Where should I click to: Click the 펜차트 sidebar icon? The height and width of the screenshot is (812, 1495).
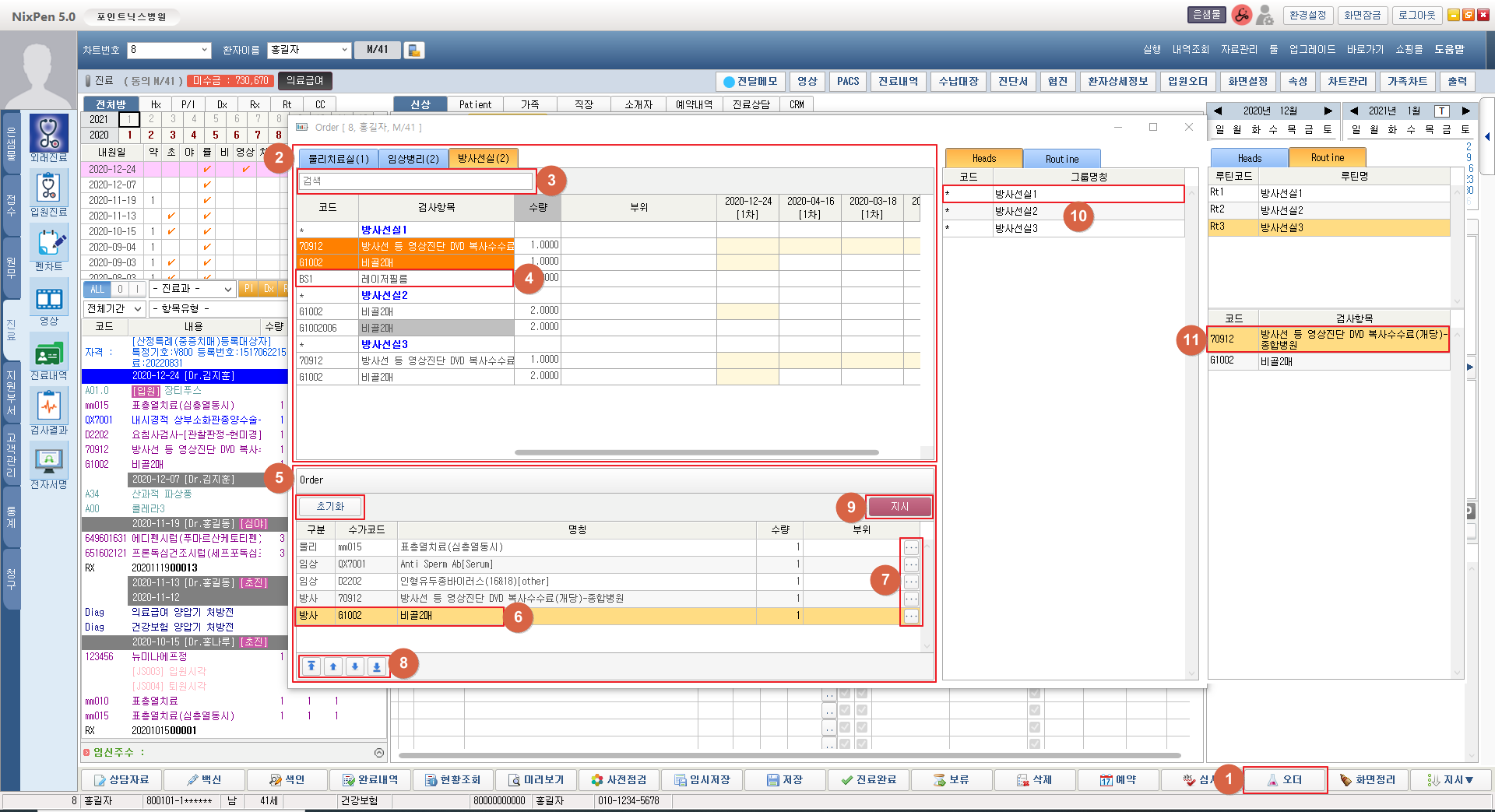(x=48, y=242)
